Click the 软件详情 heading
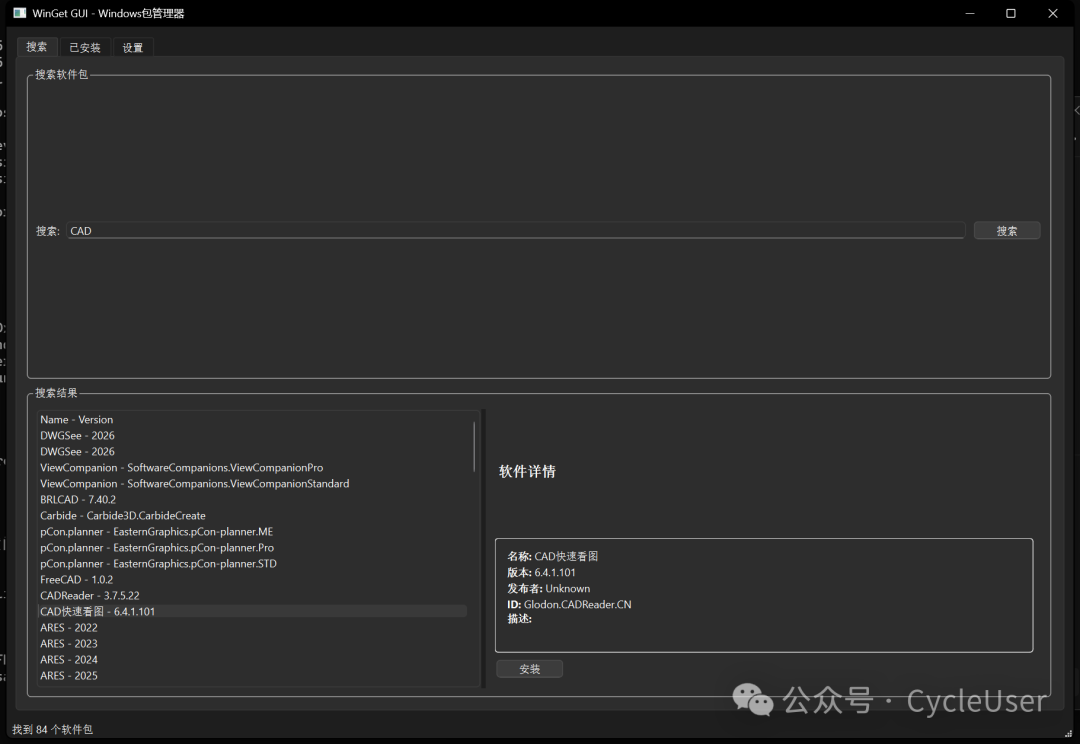Screen dimensions: 1080x744 pos(527,471)
